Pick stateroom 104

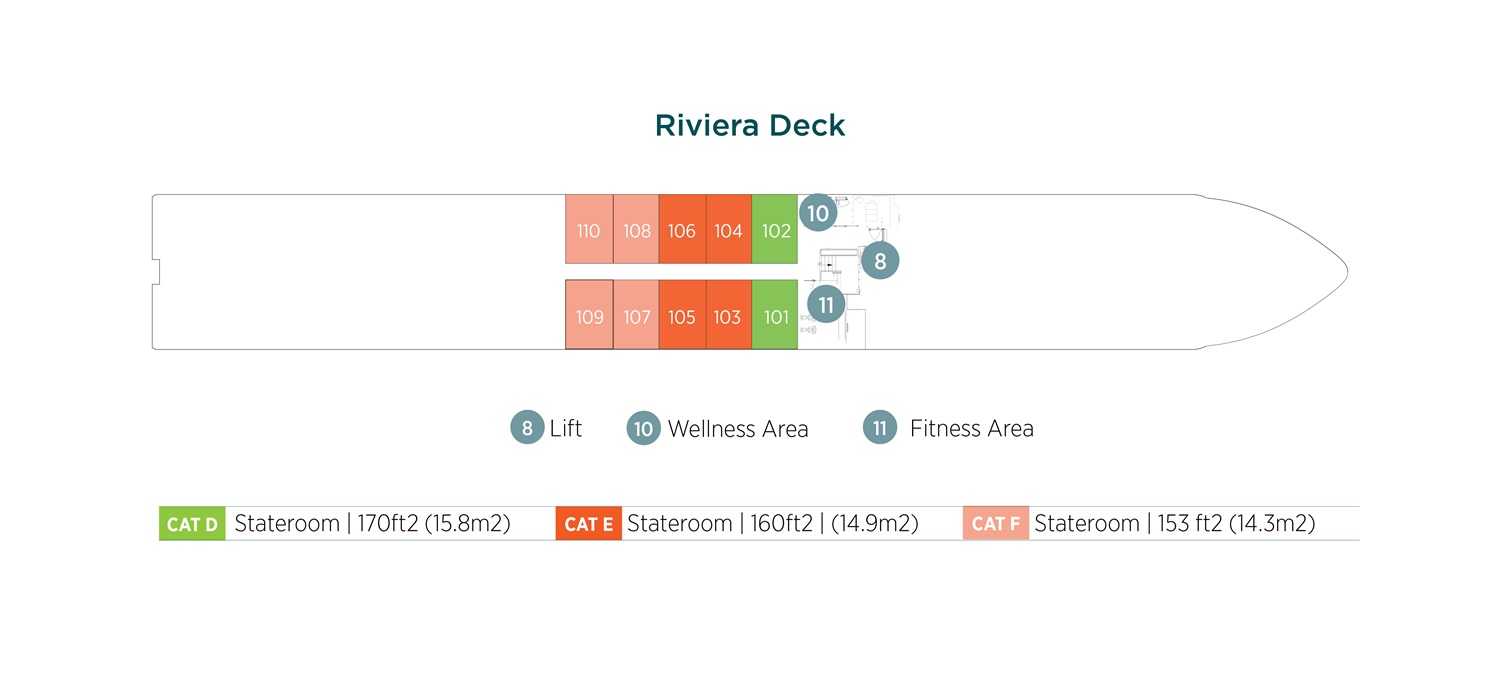tap(729, 229)
